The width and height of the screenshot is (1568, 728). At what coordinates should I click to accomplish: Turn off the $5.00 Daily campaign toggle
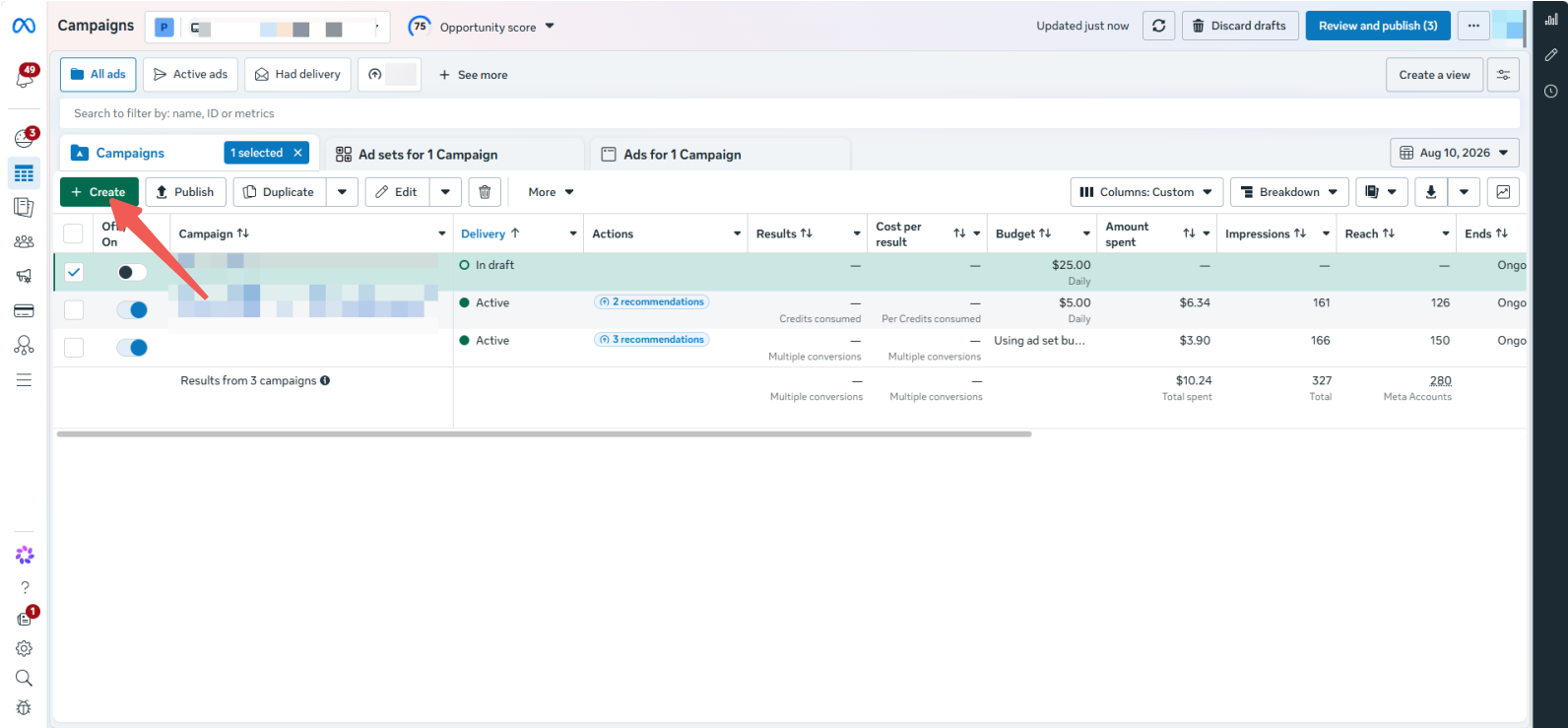click(132, 309)
